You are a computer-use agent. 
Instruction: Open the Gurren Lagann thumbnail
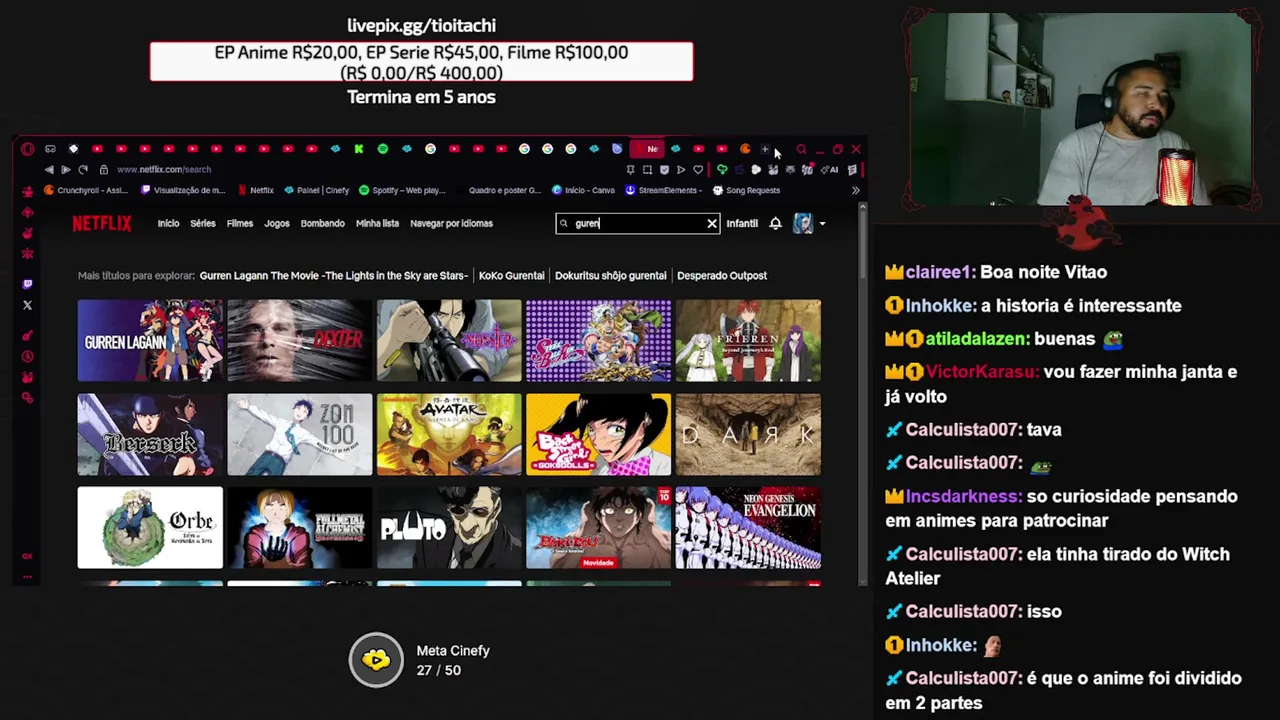[150, 341]
